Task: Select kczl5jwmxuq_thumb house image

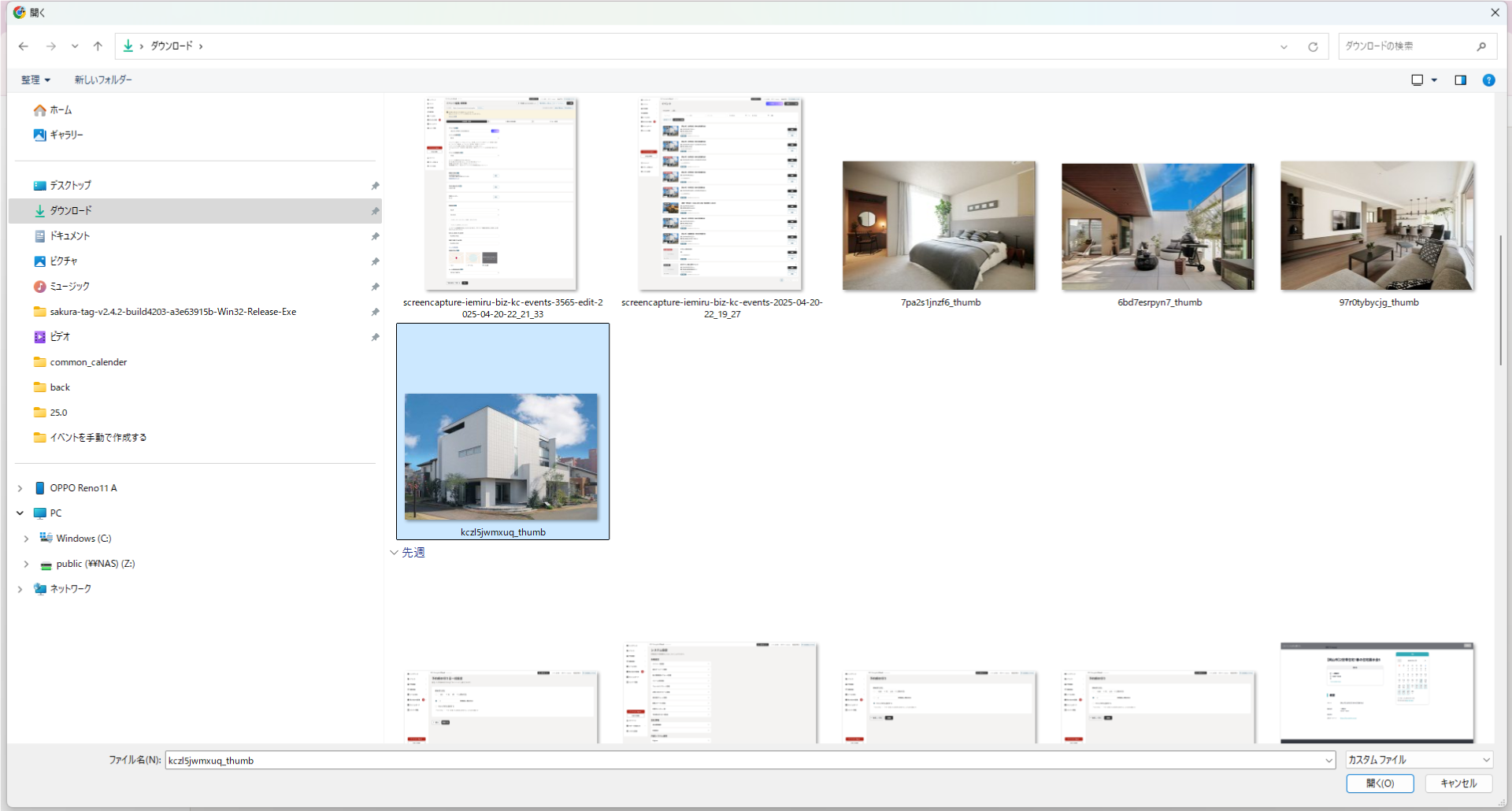Action: coord(502,431)
